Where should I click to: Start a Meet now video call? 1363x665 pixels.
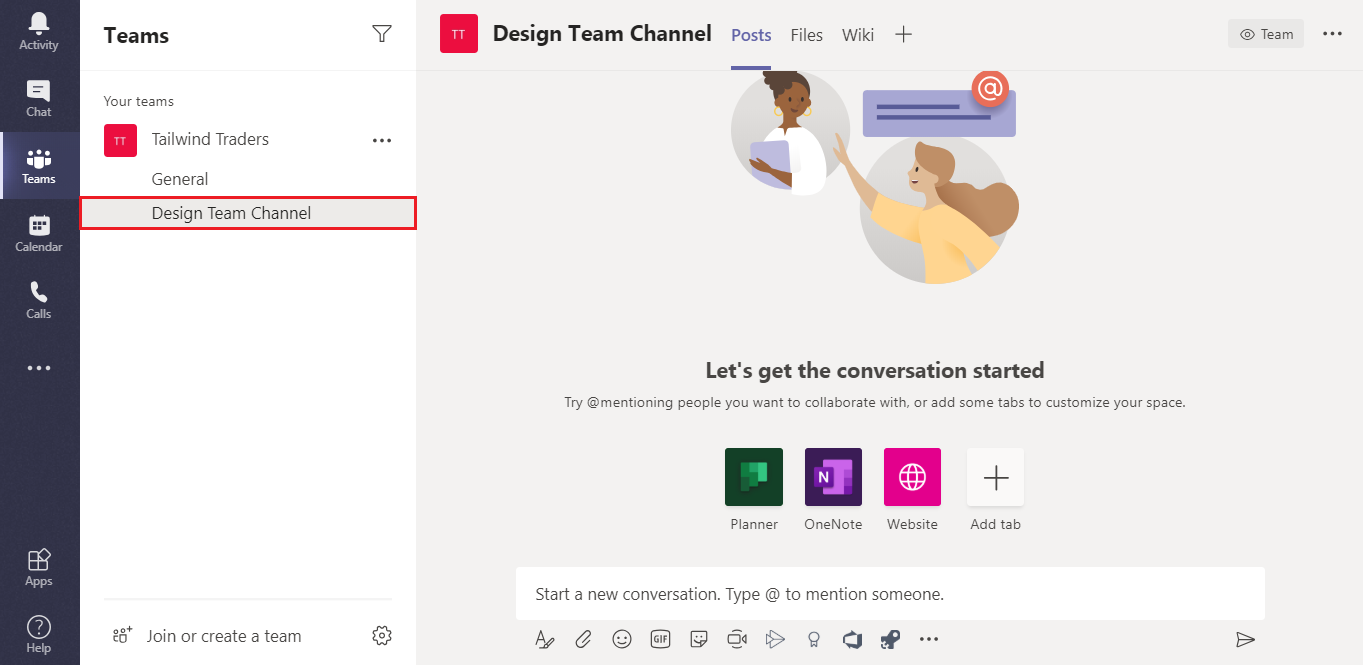(x=737, y=639)
